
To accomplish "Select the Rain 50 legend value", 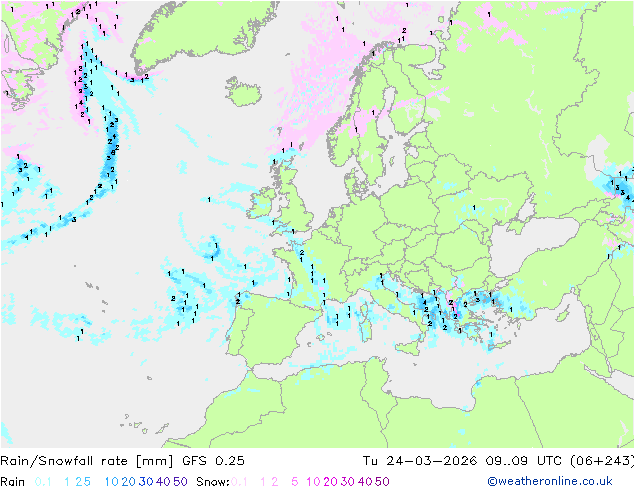I will (180, 482).
